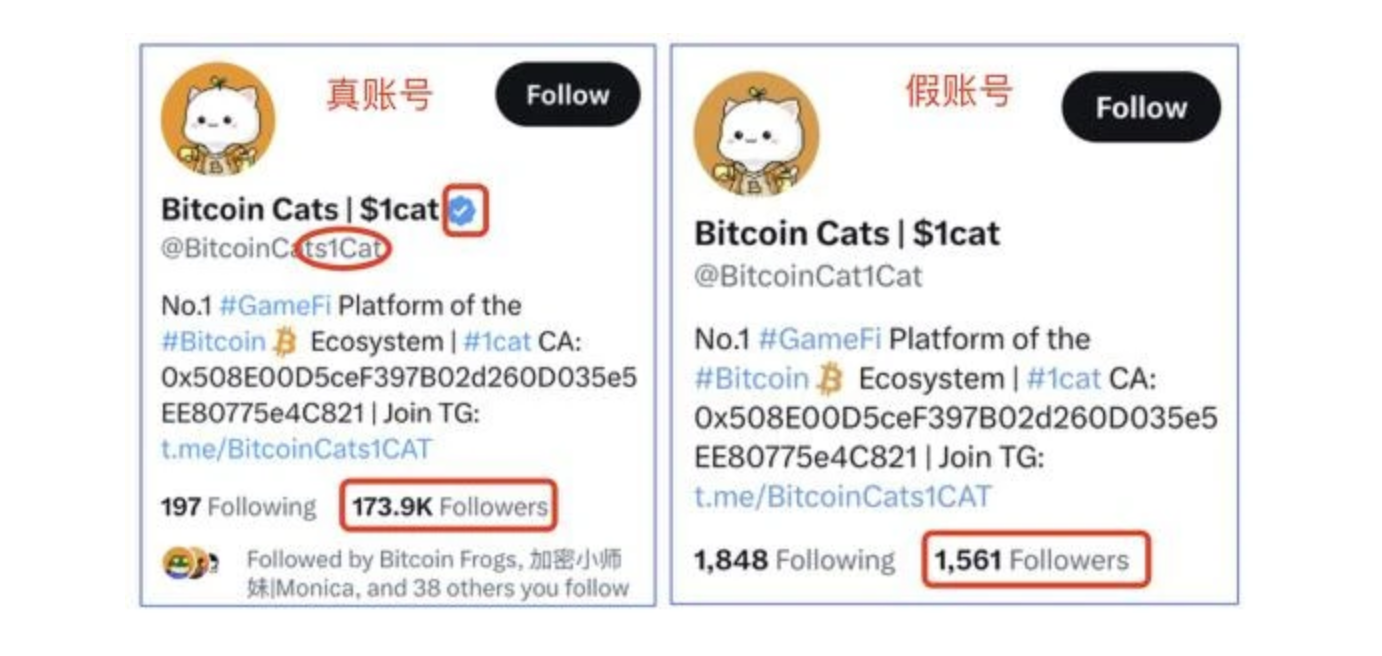This screenshot has width=1382, height=656.
Task: Click the @BitcoinCat1Cat handle
Action: pyautogui.click(x=808, y=276)
